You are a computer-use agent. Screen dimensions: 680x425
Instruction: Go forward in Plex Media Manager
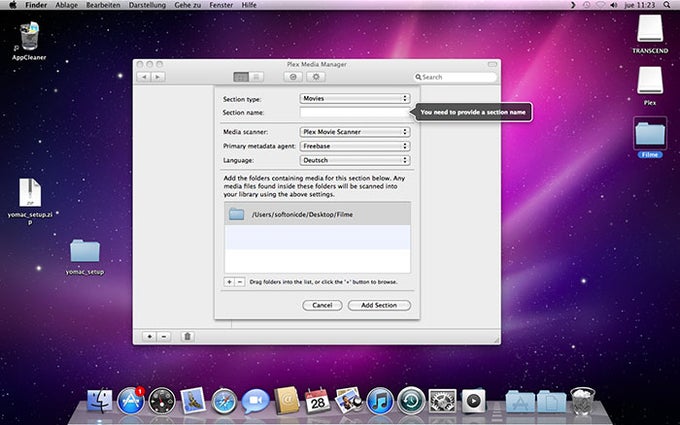pos(157,77)
